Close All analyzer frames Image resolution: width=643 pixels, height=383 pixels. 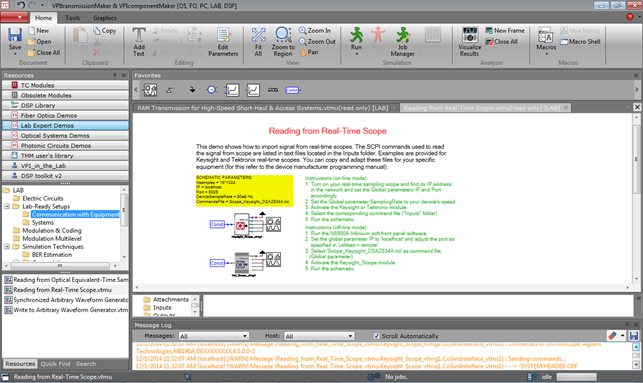coord(501,41)
